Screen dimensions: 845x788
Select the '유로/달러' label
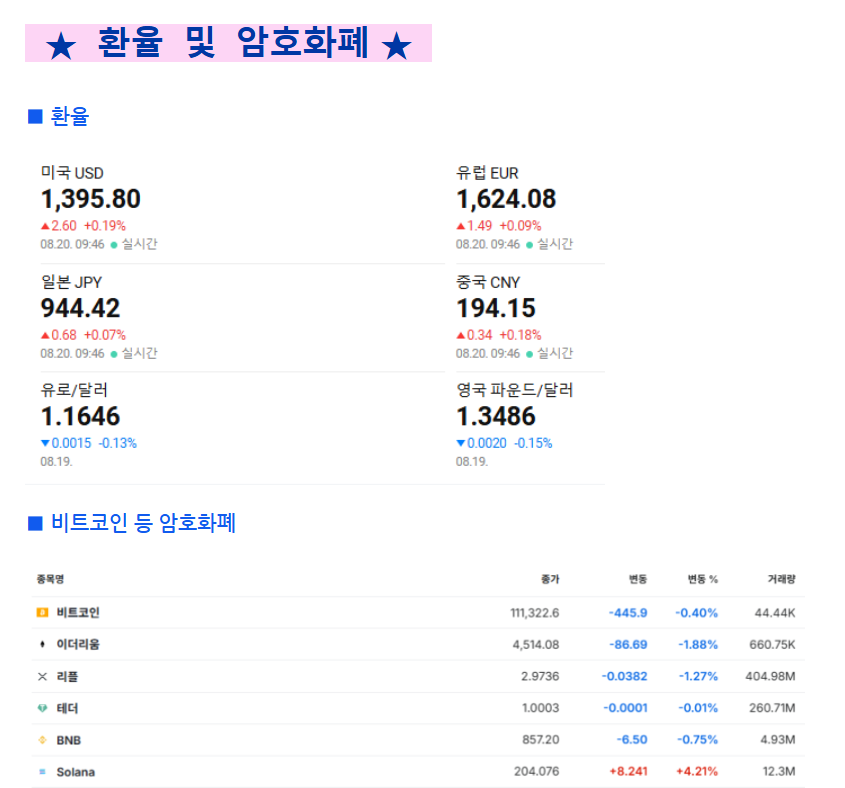pyautogui.click(x=74, y=390)
